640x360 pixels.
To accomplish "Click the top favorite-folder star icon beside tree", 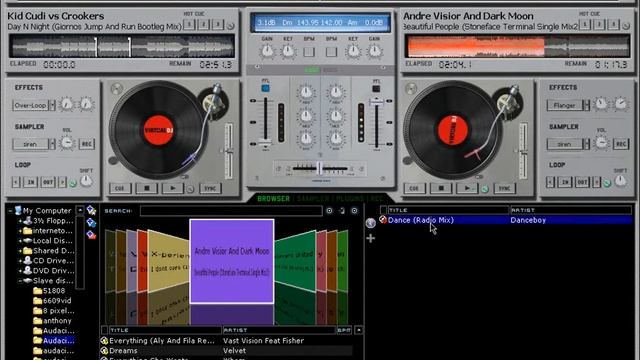I will click(x=91, y=211).
